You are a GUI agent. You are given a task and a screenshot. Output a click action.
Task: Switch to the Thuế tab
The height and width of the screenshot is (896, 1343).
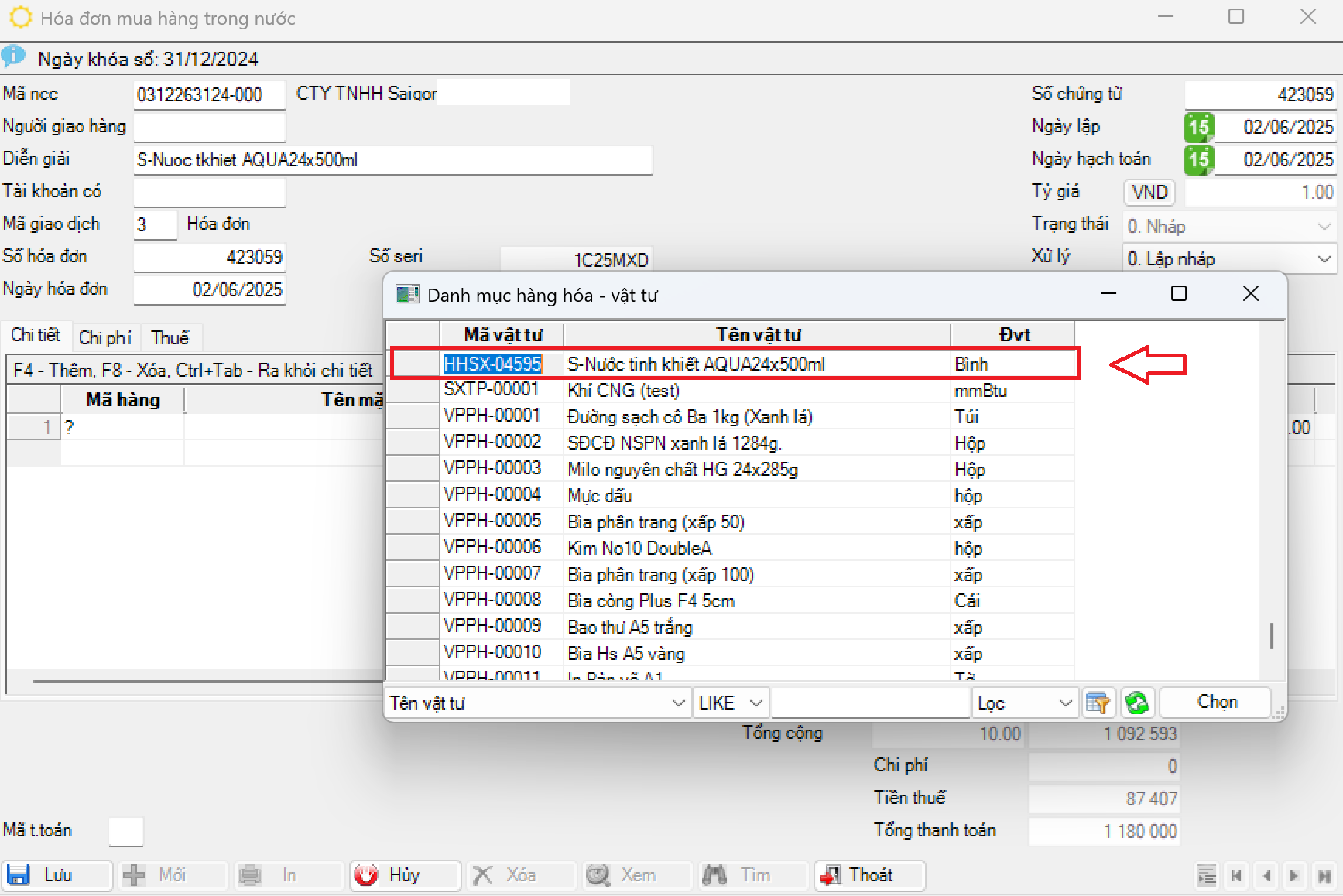pos(170,337)
